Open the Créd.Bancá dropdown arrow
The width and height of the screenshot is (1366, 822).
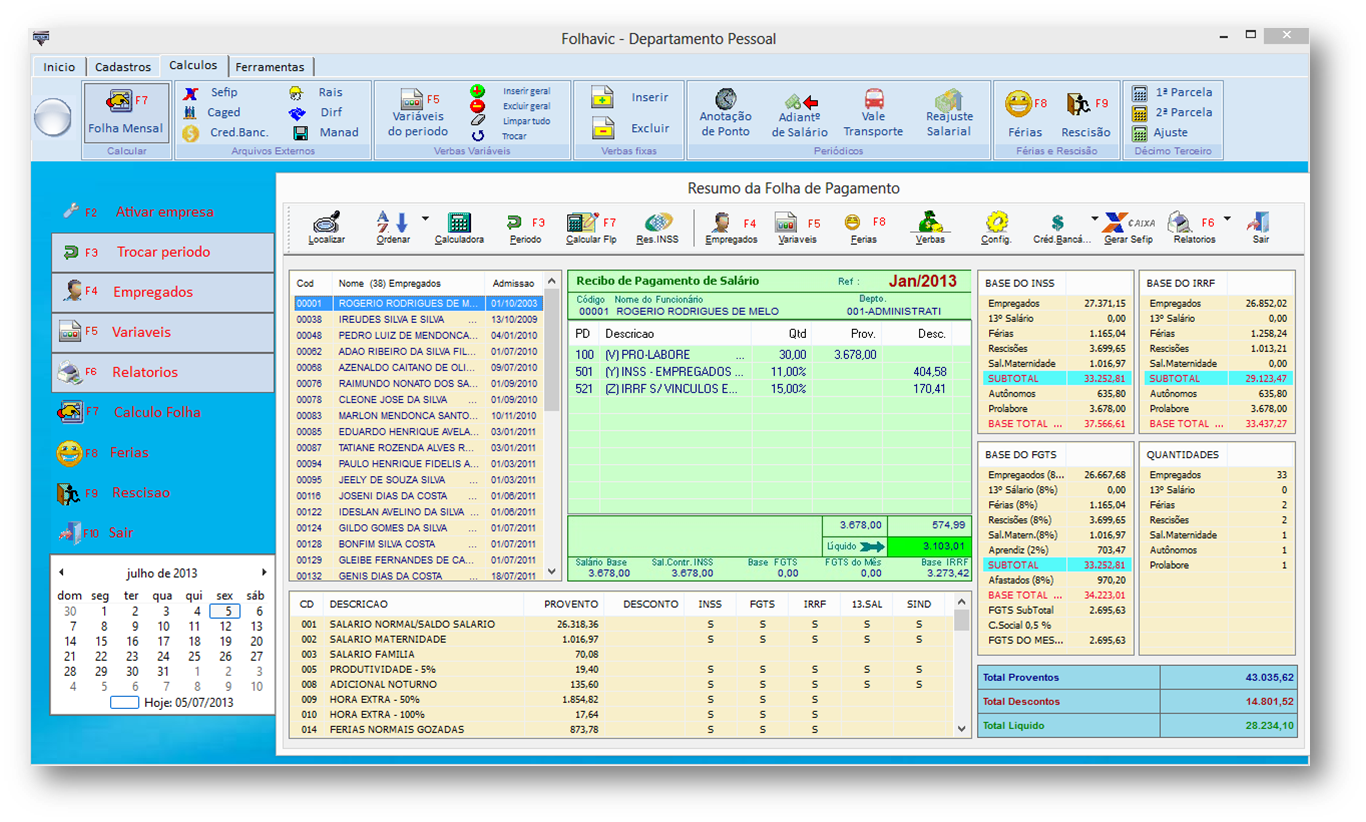(x=1094, y=218)
